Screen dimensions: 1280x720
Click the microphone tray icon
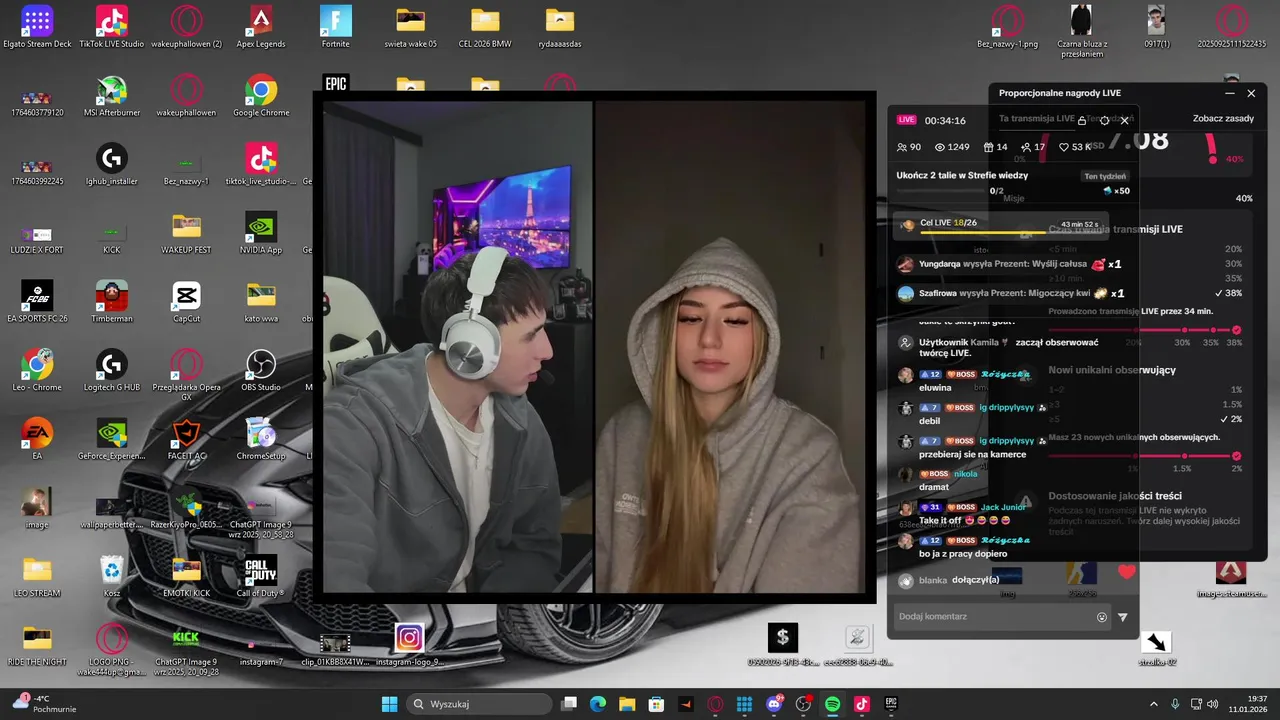[x=1175, y=704]
